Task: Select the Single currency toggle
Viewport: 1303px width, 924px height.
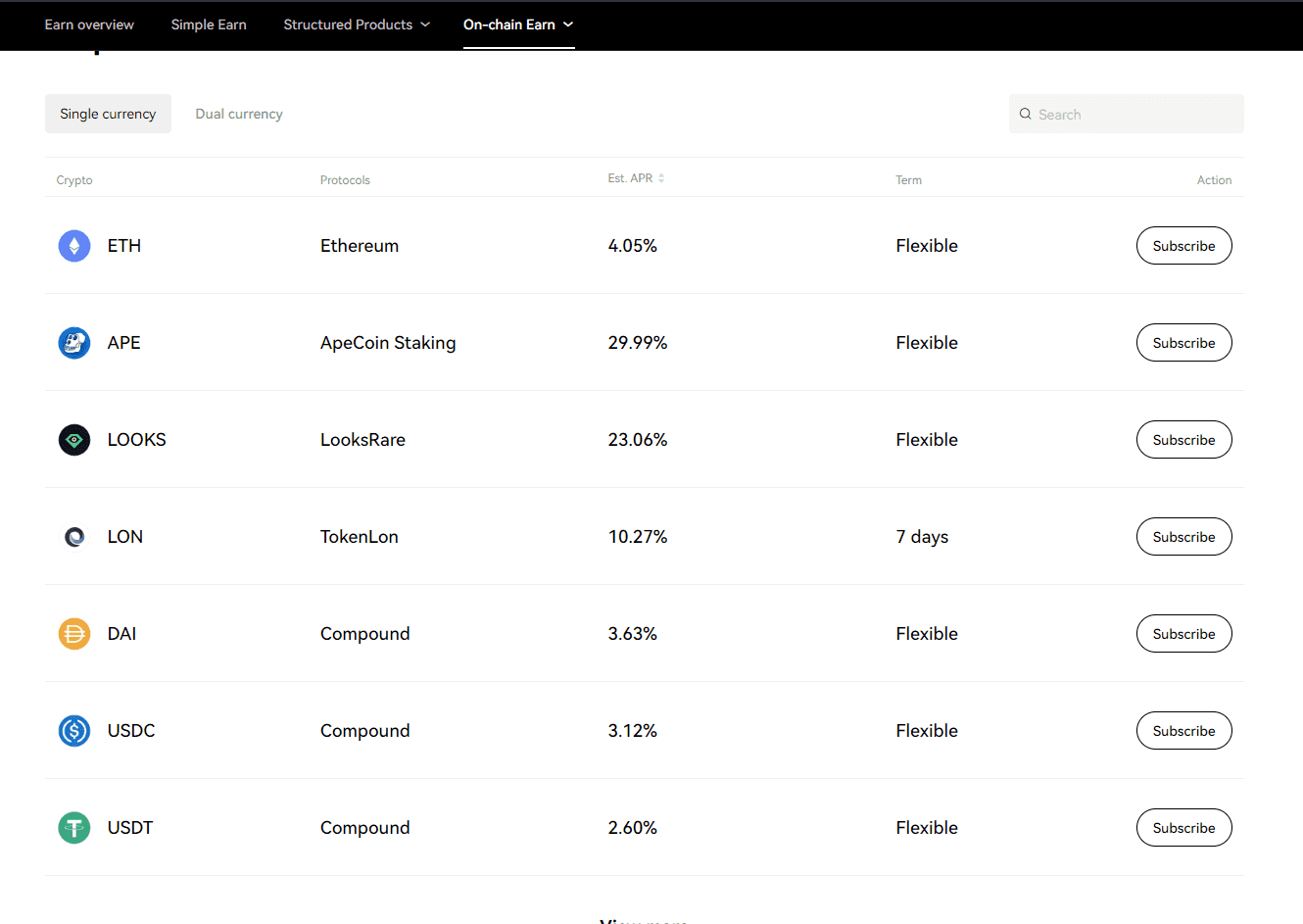Action: click(108, 115)
